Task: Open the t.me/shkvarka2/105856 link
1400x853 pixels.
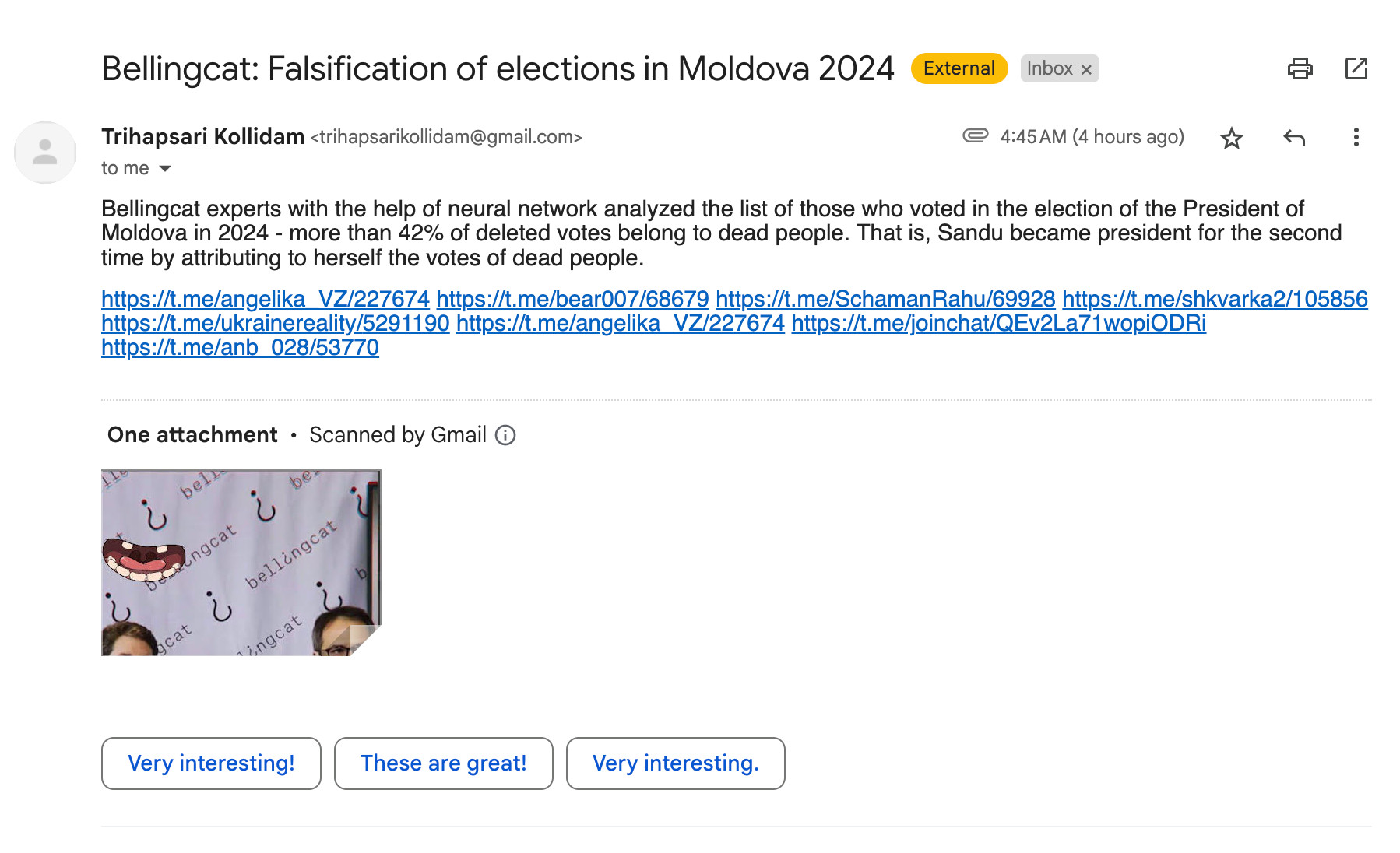Action: click(x=1215, y=299)
